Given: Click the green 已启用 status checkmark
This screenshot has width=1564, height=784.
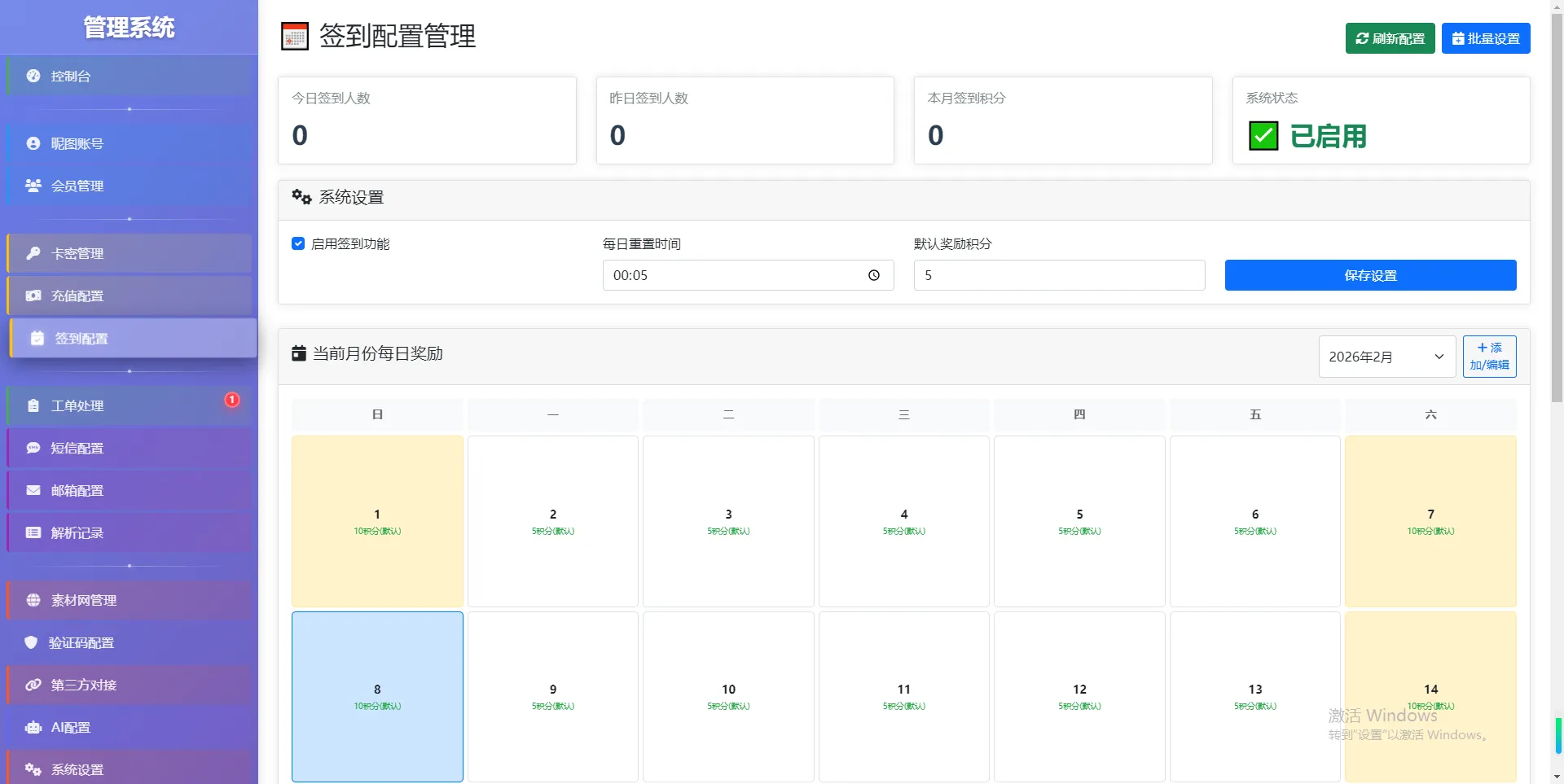Looking at the screenshot, I should (x=1263, y=136).
